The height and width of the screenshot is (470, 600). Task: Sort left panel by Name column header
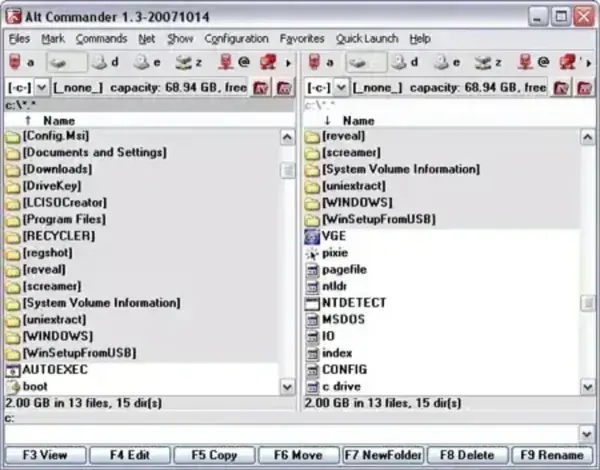point(59,121)
